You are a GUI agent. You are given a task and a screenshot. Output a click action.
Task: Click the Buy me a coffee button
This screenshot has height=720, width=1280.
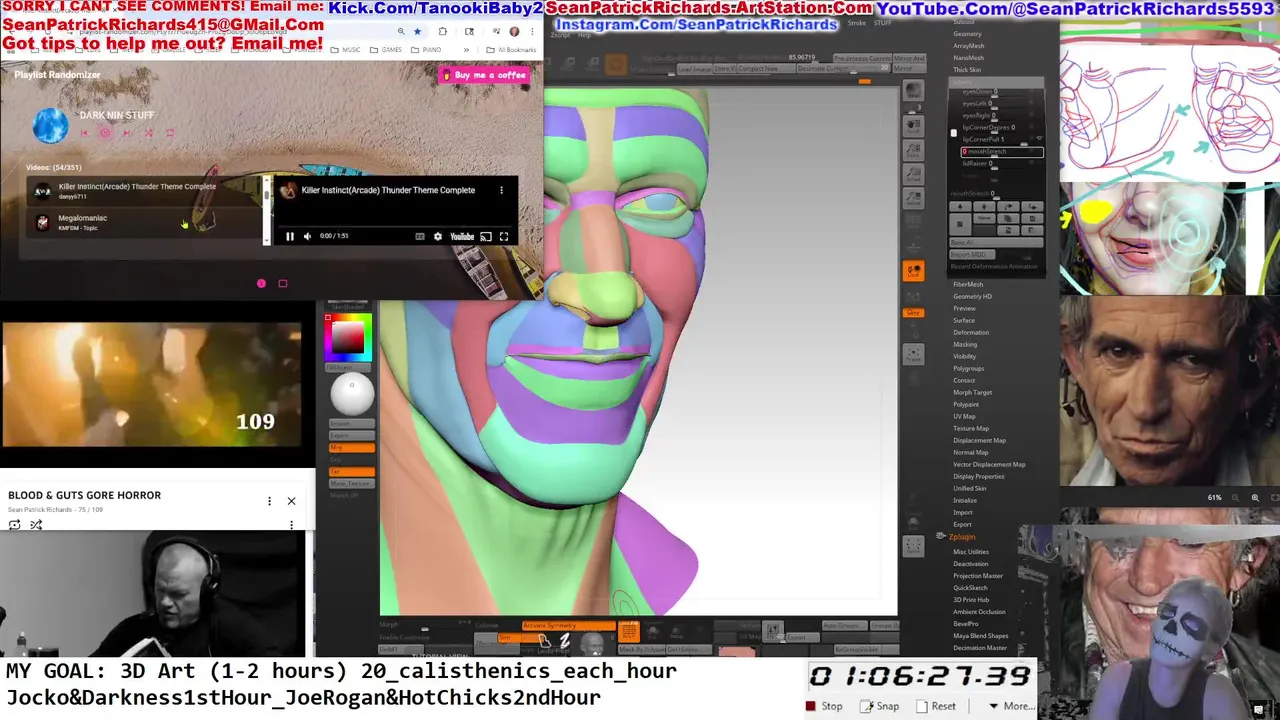484,75
